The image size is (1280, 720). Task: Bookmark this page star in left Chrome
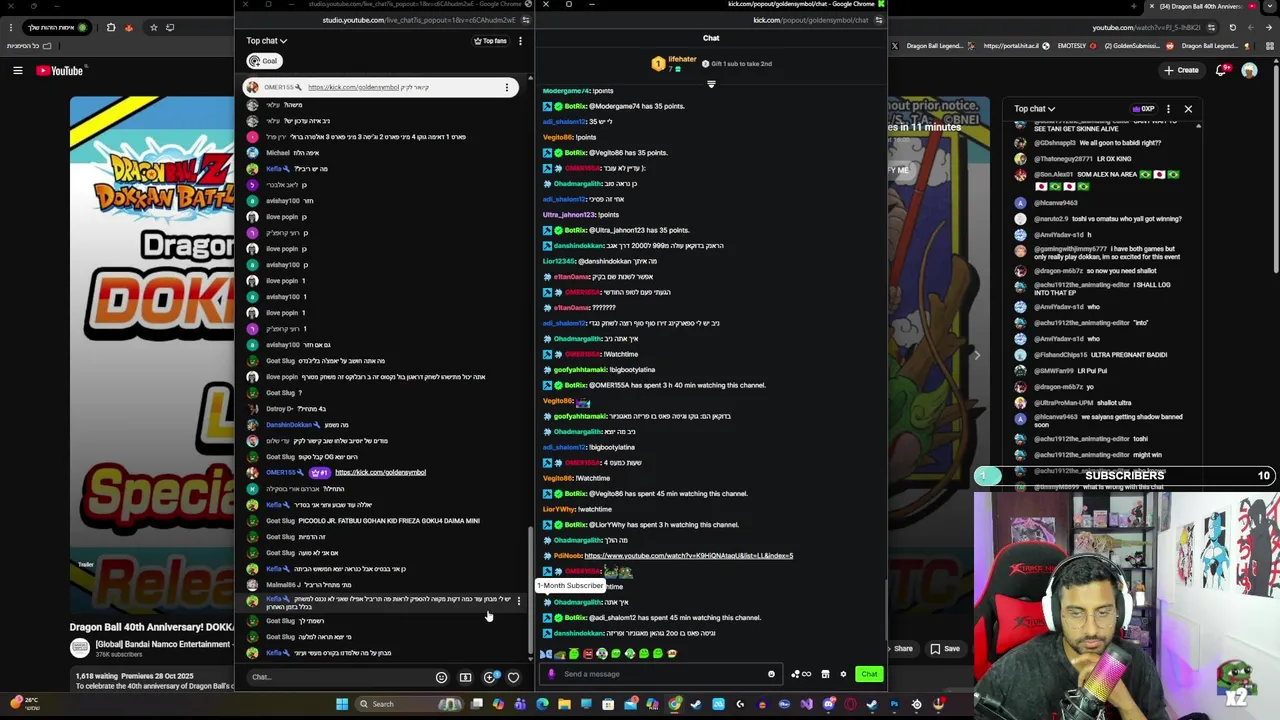(x=153, y=27)
